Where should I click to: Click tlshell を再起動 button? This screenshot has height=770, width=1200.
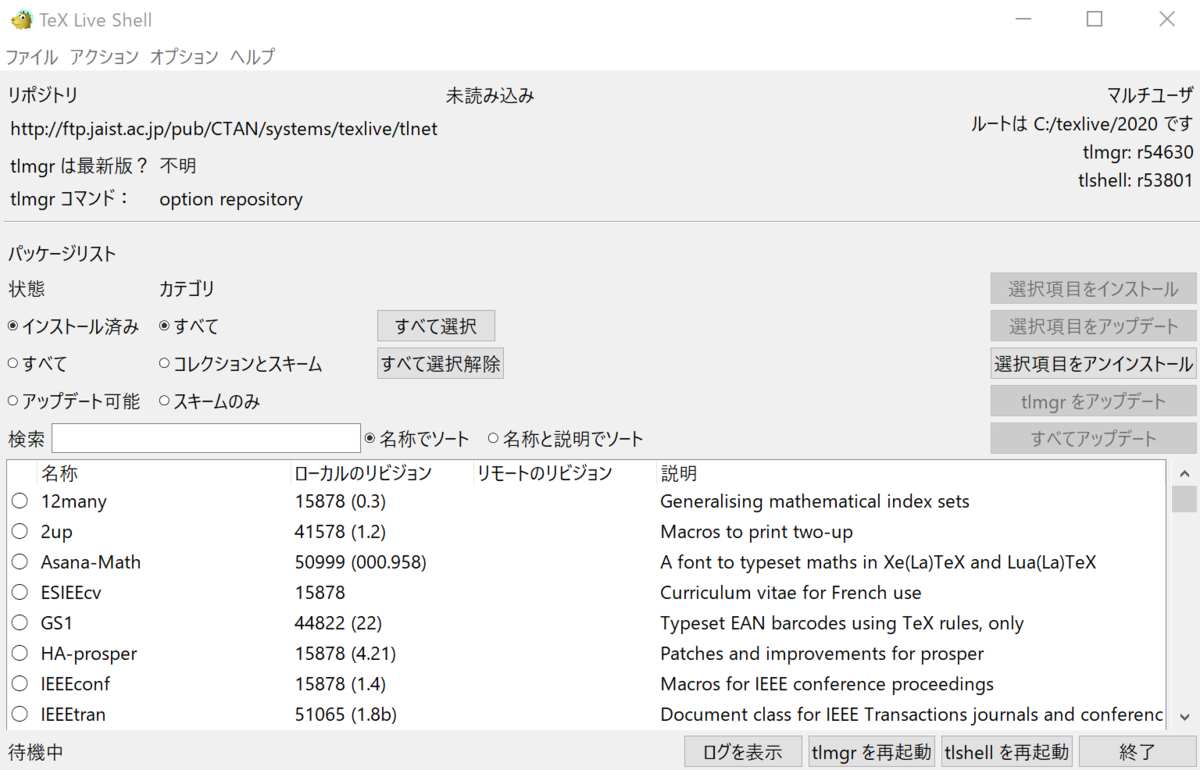click(1007, 751)
